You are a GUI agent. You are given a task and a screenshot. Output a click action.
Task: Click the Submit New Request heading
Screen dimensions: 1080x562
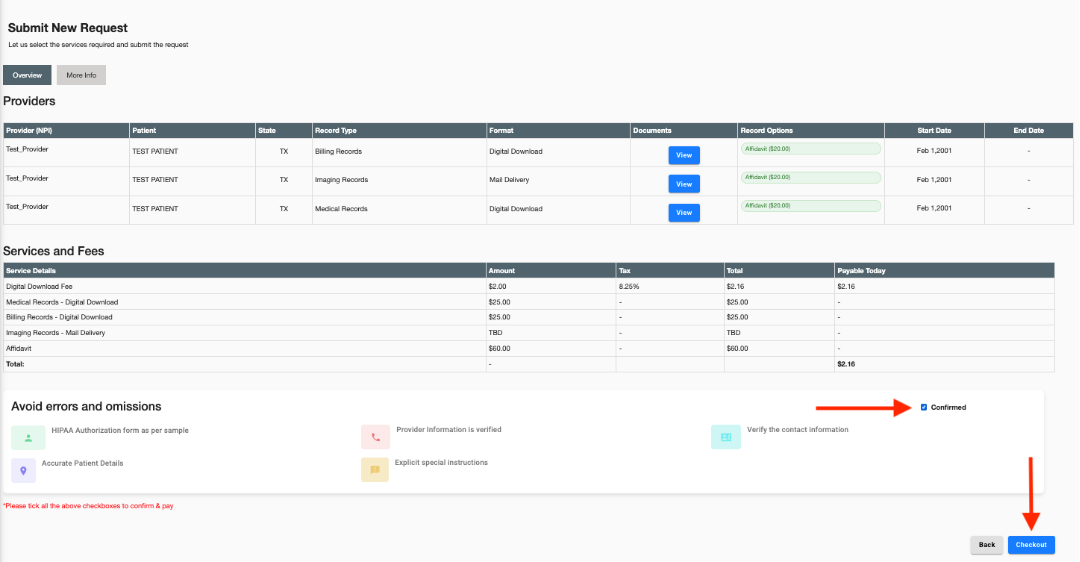pos(68,28)
